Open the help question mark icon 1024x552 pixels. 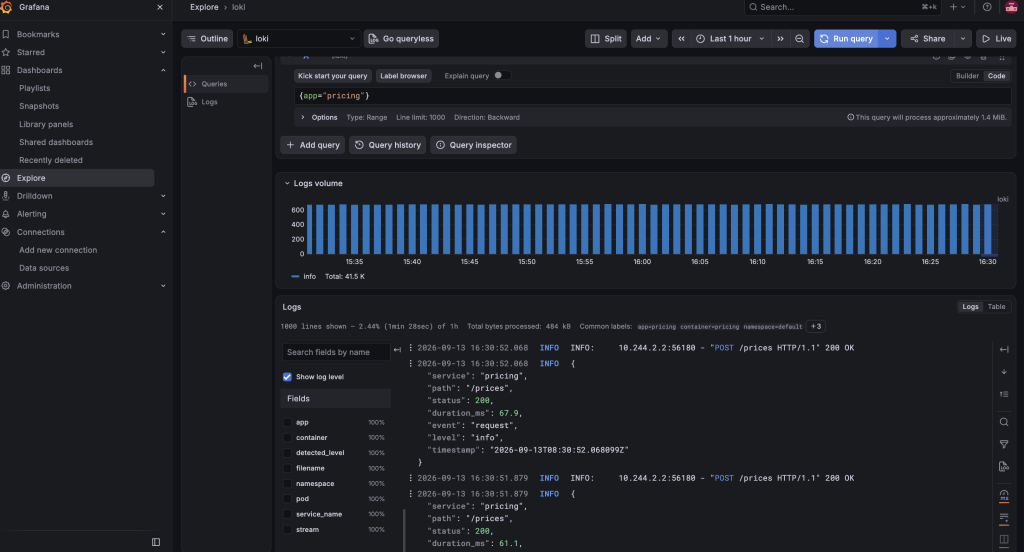coord(987,7)
